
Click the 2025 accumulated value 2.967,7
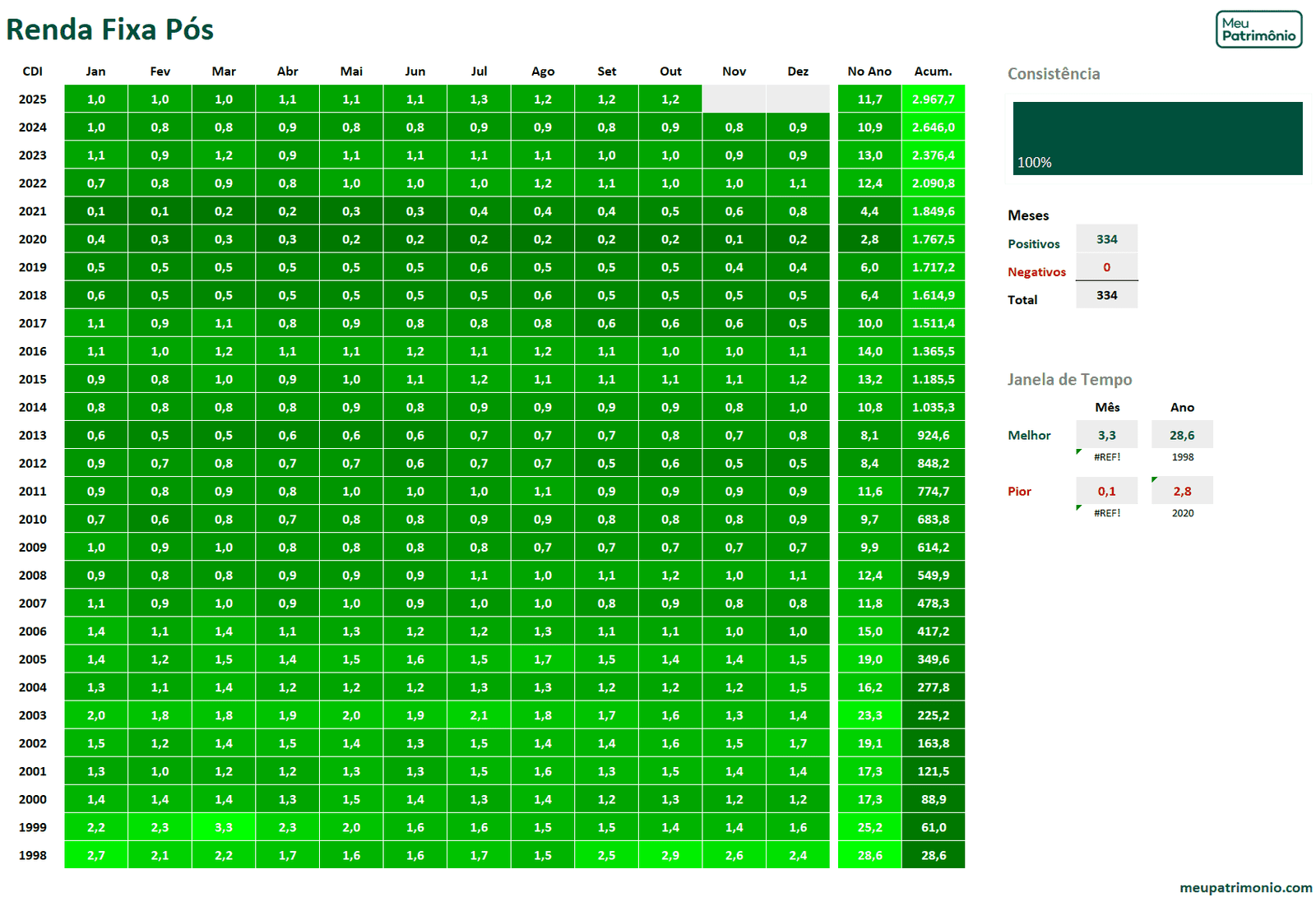point(933,99)
